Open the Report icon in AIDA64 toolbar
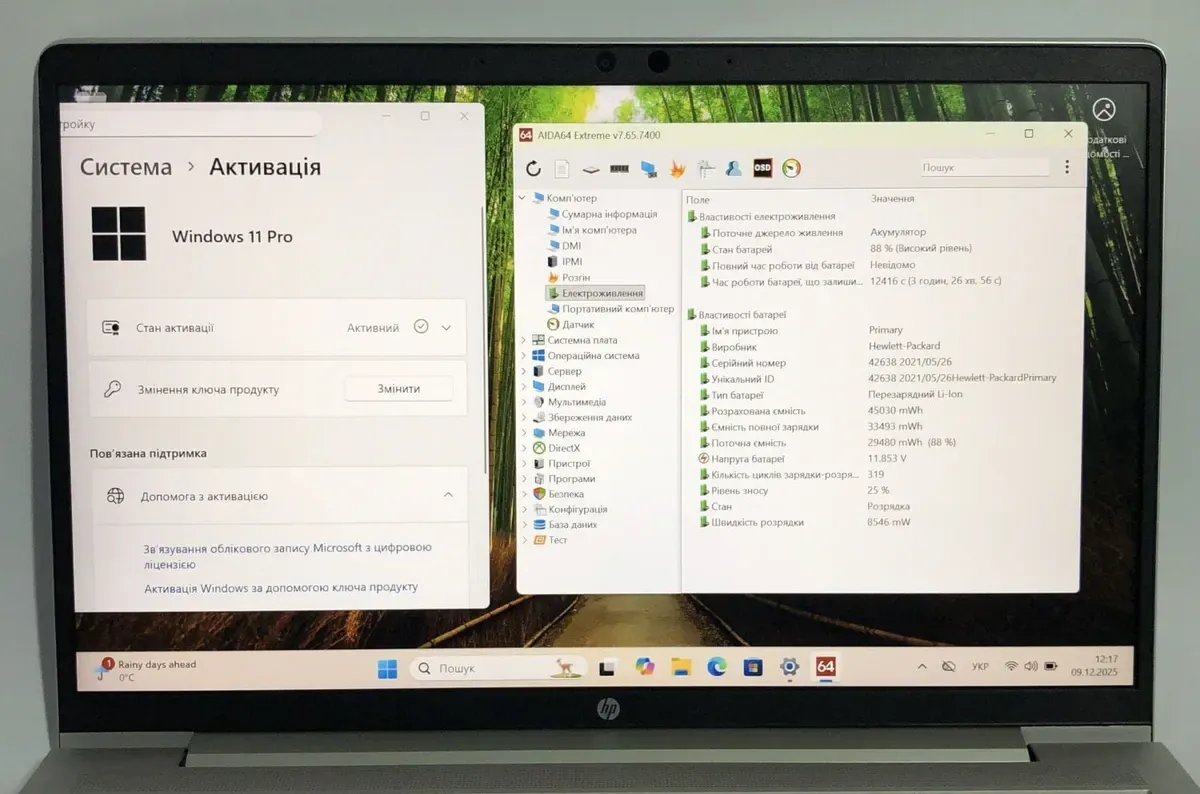The width and height of the screenshot is (1200, 794). click(562, 168)
